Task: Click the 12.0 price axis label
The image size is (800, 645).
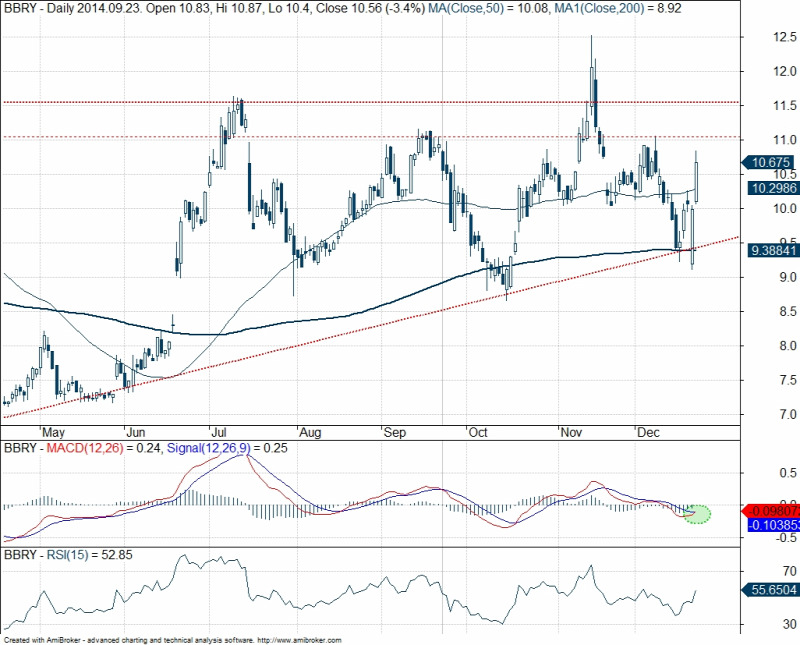Action: 785,71
